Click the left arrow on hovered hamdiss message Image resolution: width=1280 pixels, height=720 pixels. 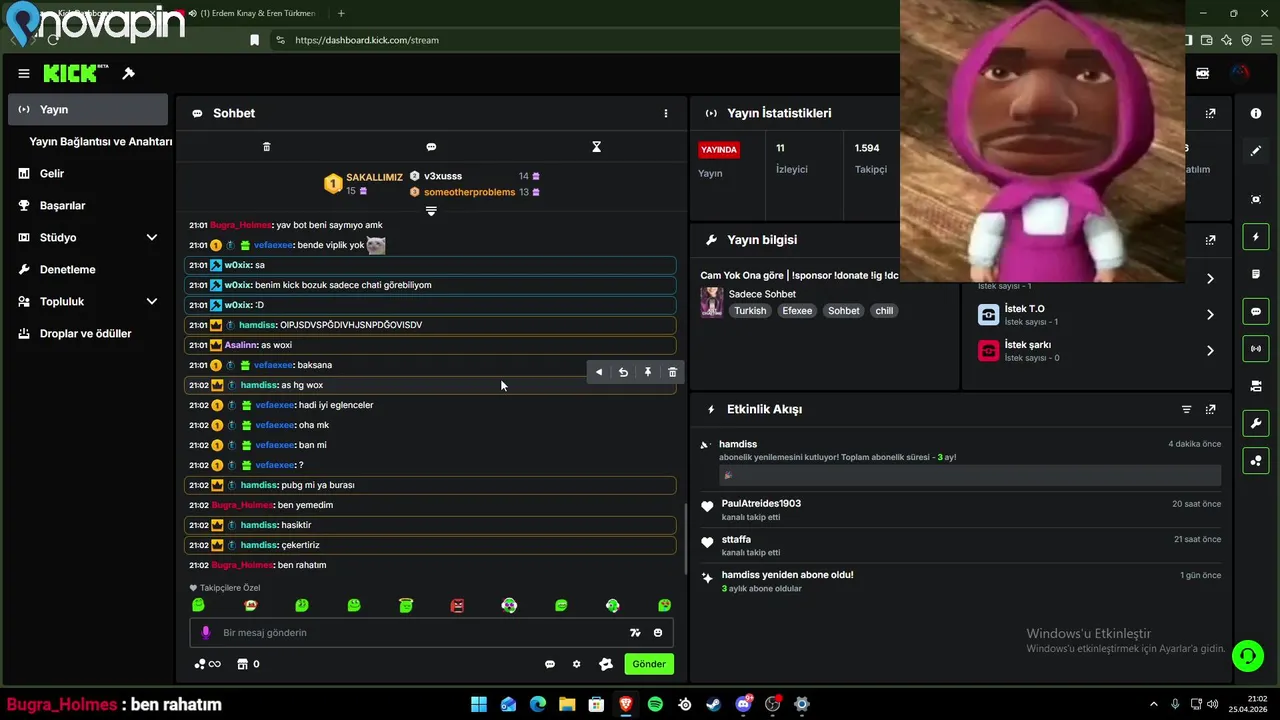tap(599, 372)
